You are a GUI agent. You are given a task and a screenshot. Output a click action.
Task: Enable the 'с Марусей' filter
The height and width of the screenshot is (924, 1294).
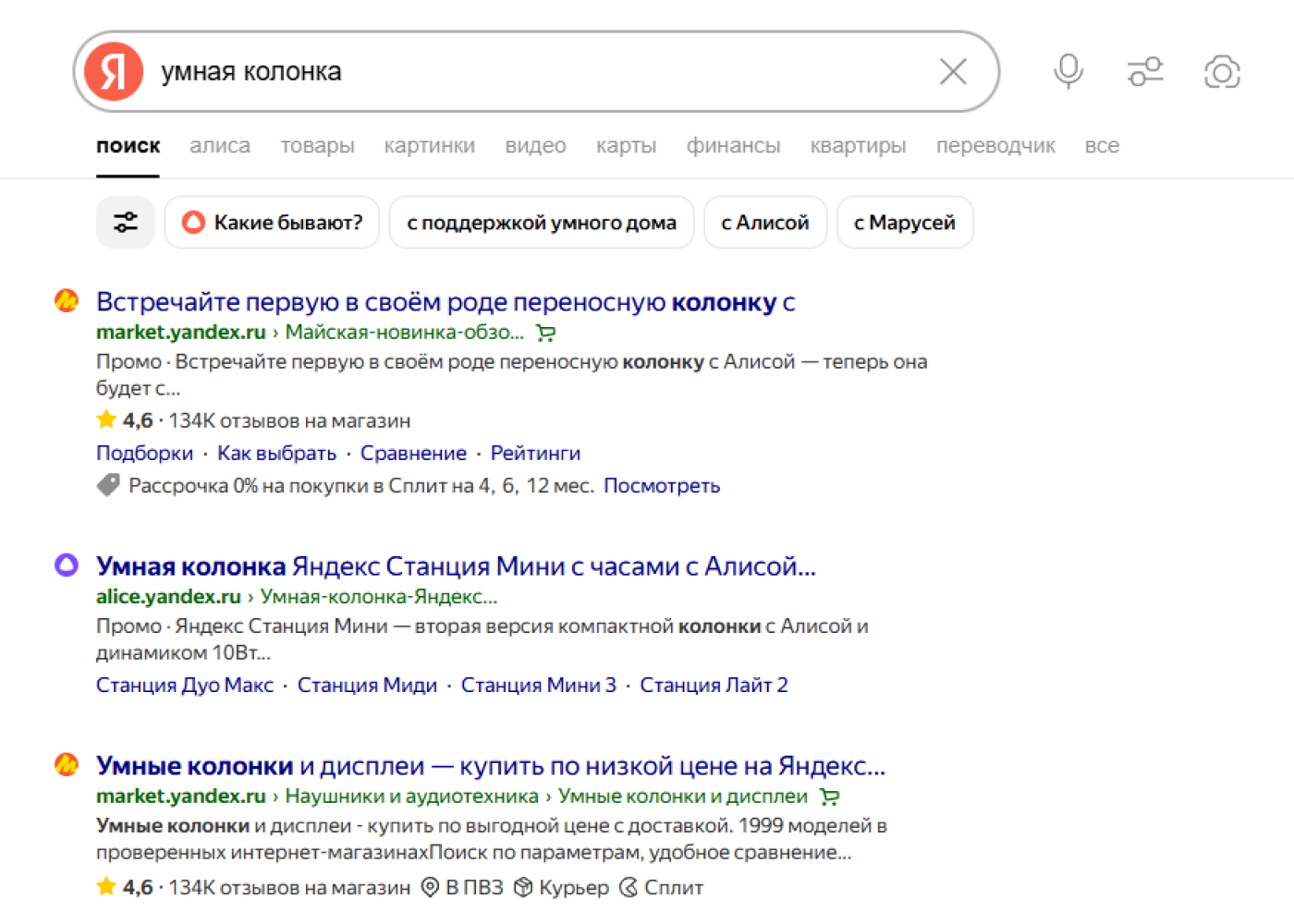[x=904, y=222]
